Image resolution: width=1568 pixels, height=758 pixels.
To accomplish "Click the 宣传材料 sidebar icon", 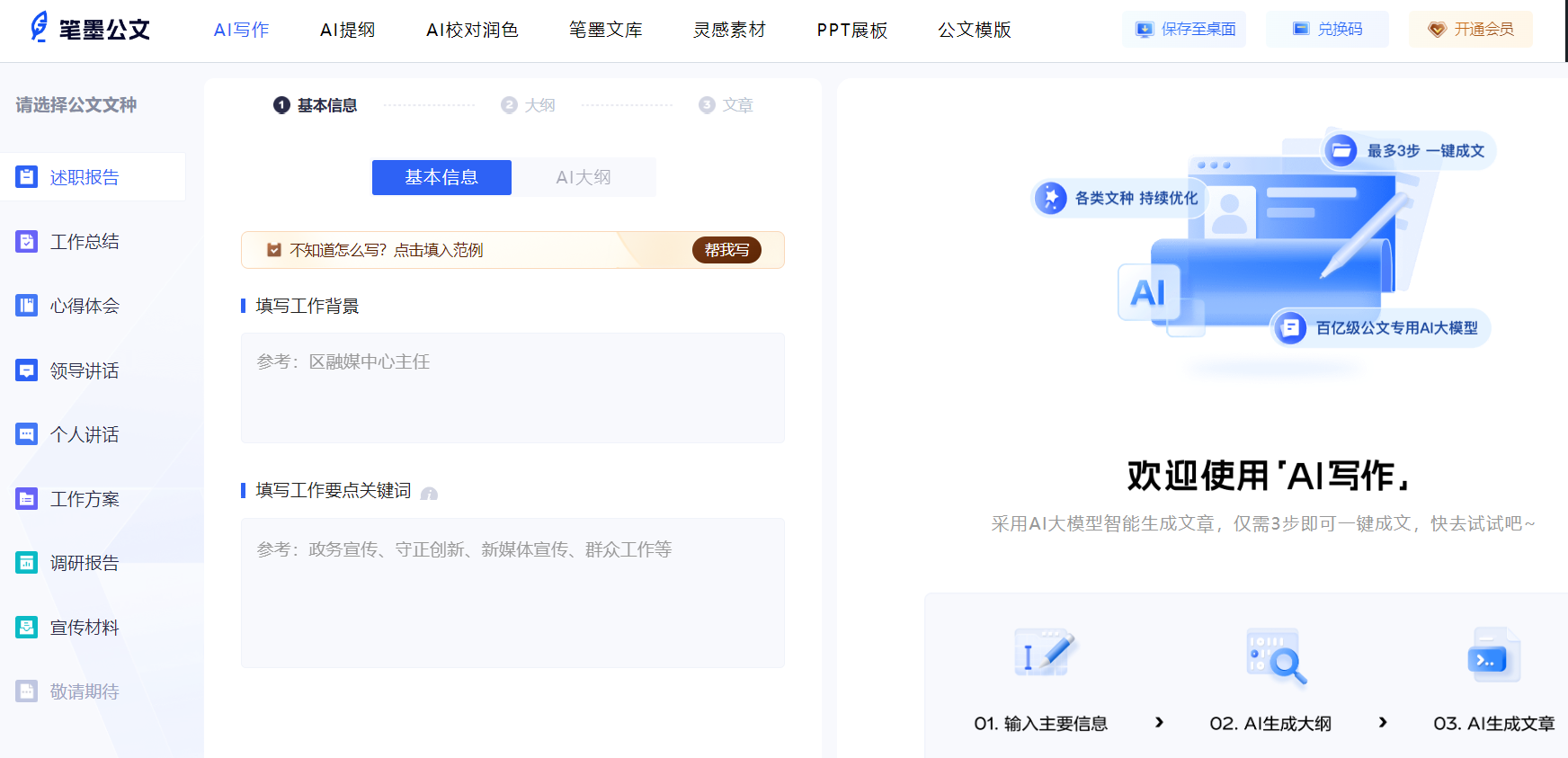I will tap(27, 628).
